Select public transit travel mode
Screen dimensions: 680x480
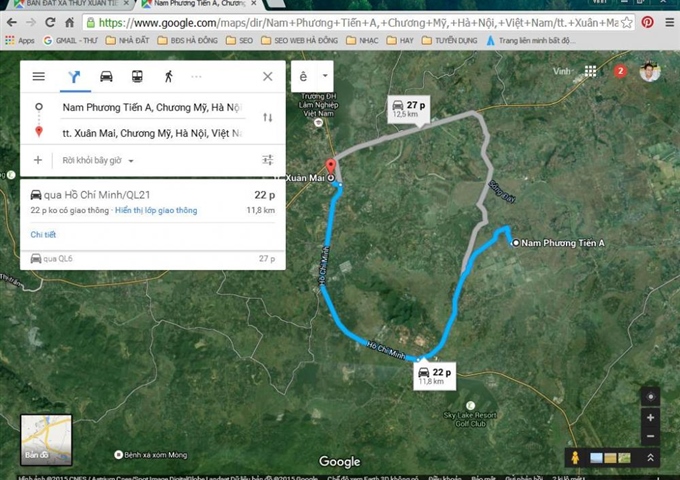click(x=137, y=76)
